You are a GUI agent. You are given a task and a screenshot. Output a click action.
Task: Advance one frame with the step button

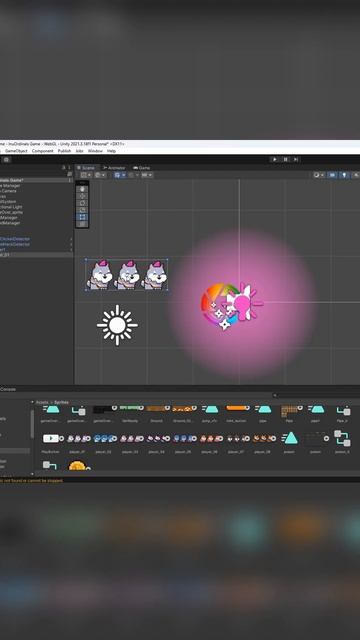click(x=296, y=159)
